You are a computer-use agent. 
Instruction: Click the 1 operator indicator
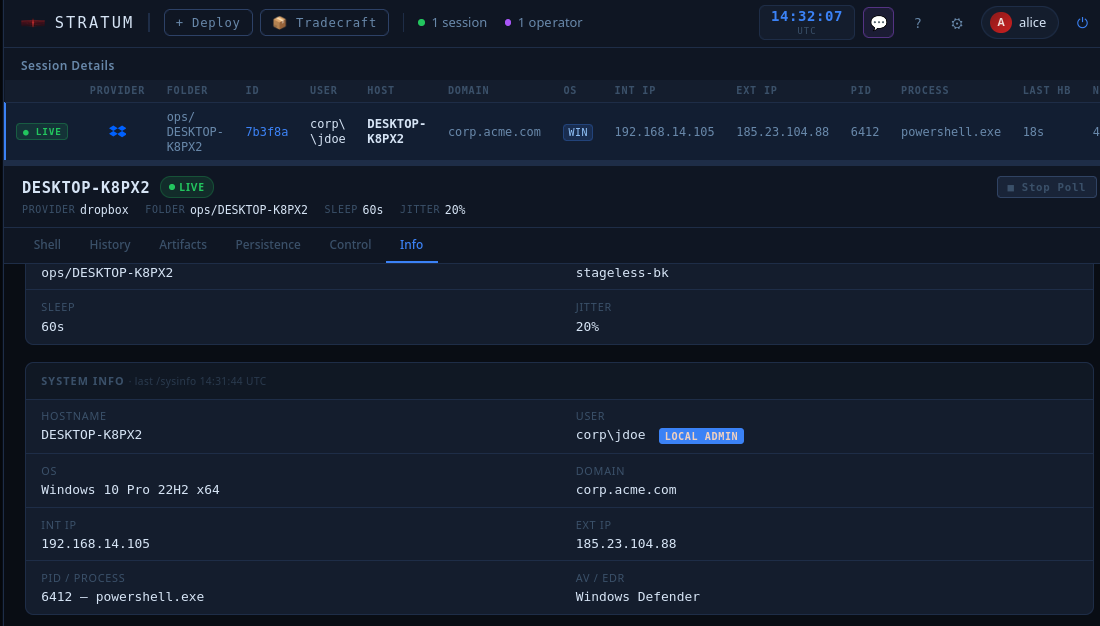(x=544, y=22)
